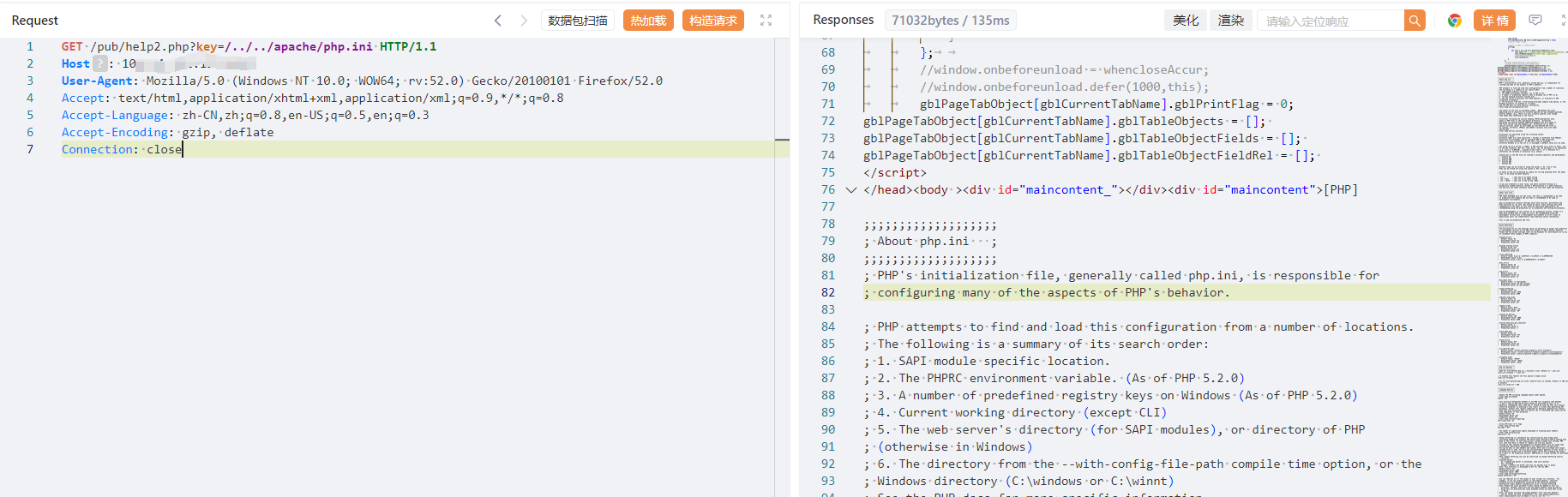Click the '; About php.ini' line
Viewport: 1568px width, 497px height.
(x=930, y=242)
